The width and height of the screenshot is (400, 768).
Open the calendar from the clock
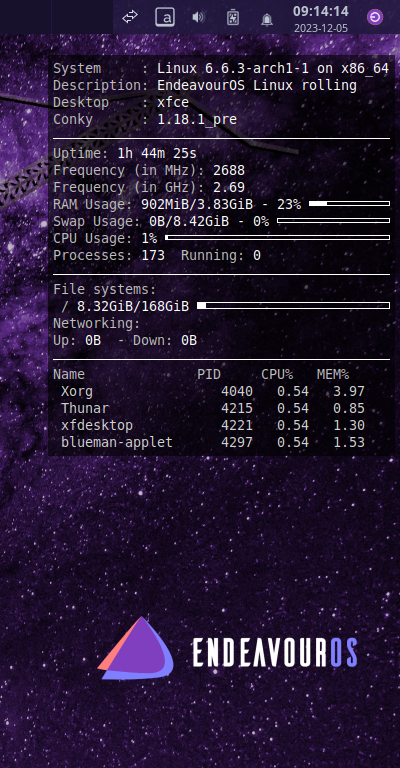(321, 11)
